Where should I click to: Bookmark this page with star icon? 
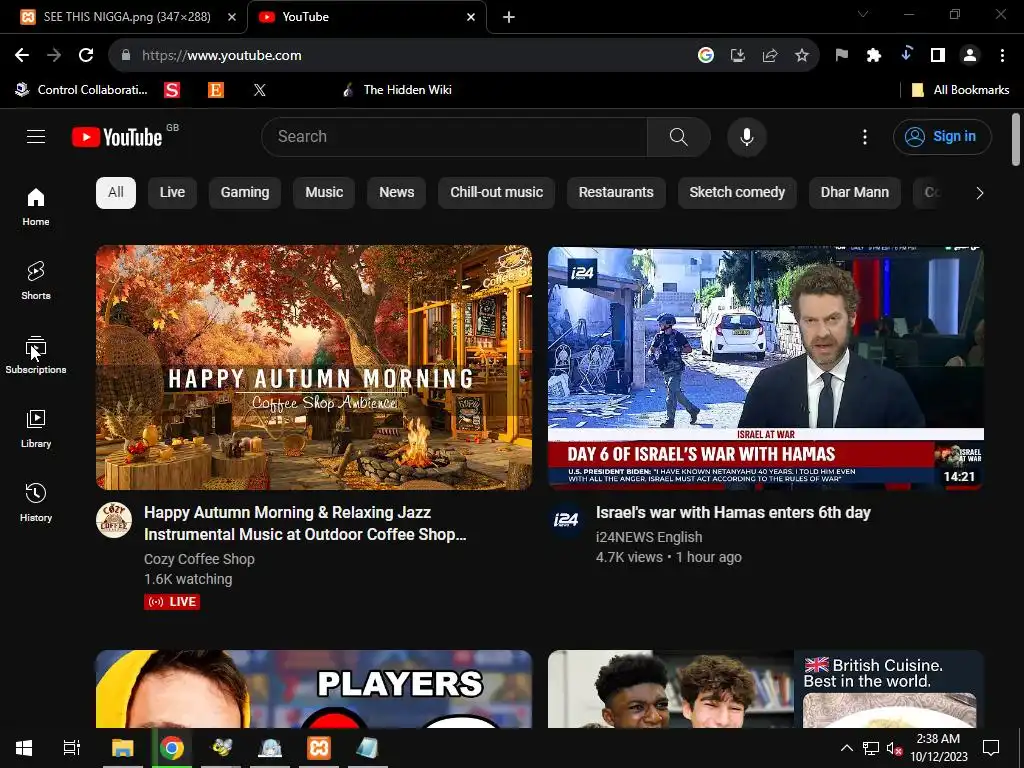tap(802, 56)
